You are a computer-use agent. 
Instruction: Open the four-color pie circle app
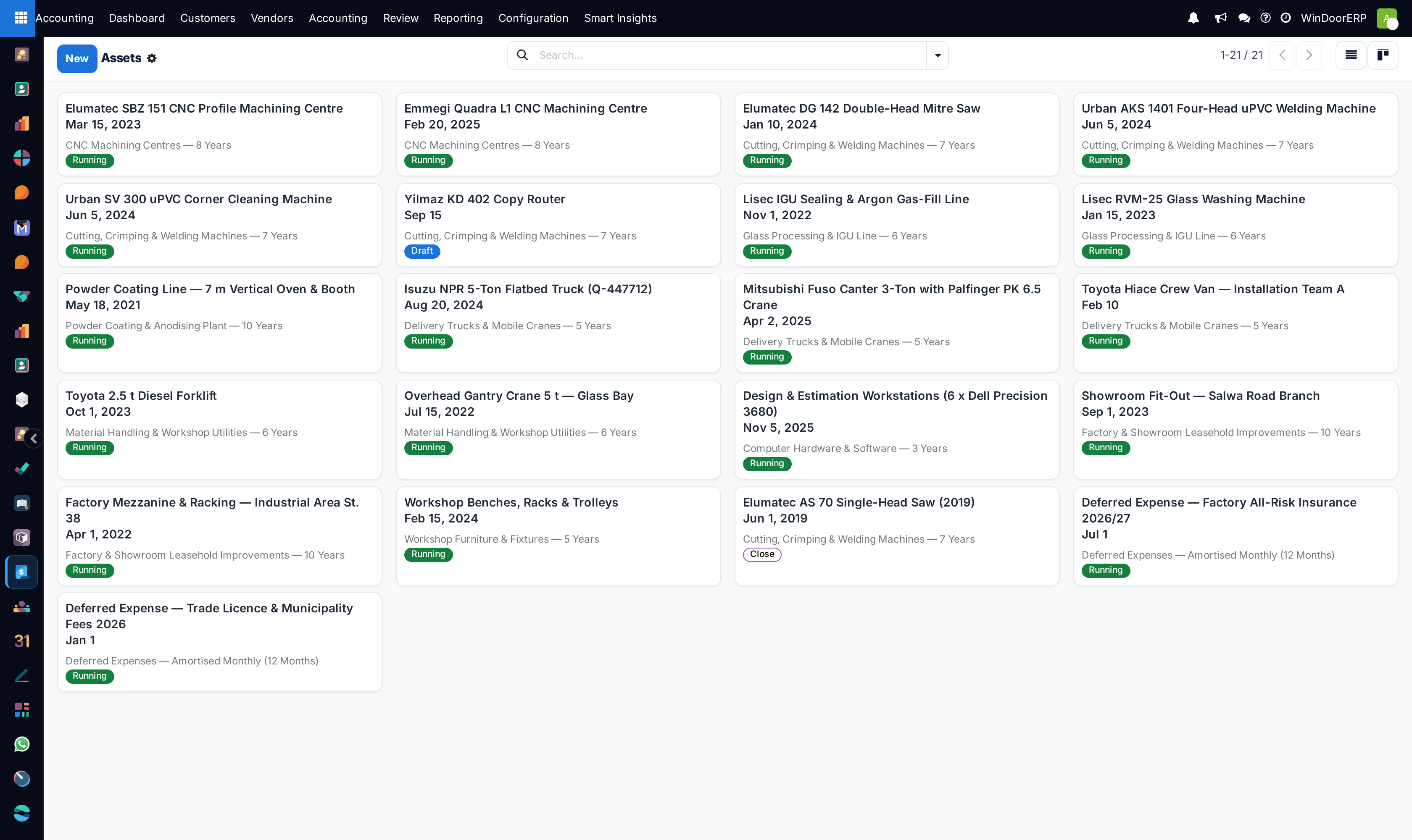[x=21, y=158]
